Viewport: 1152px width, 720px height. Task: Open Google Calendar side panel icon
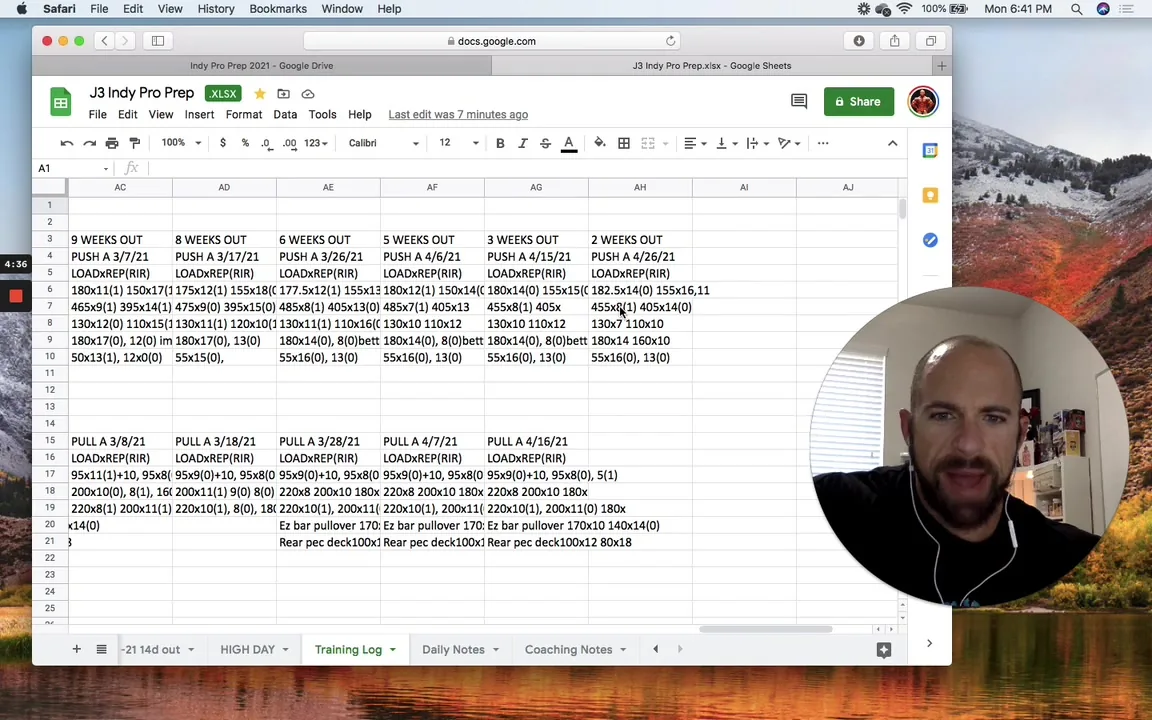[x=929, y=151]
